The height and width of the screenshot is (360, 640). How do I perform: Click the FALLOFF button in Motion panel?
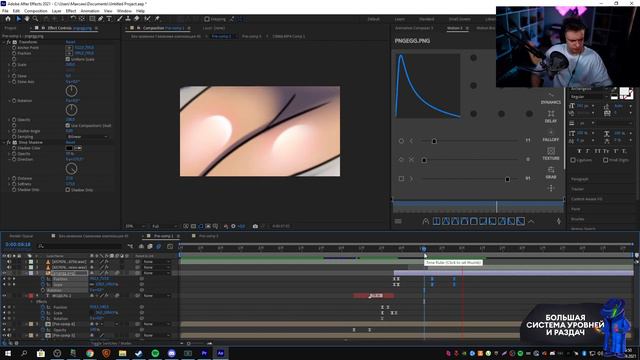coord(551,136)
